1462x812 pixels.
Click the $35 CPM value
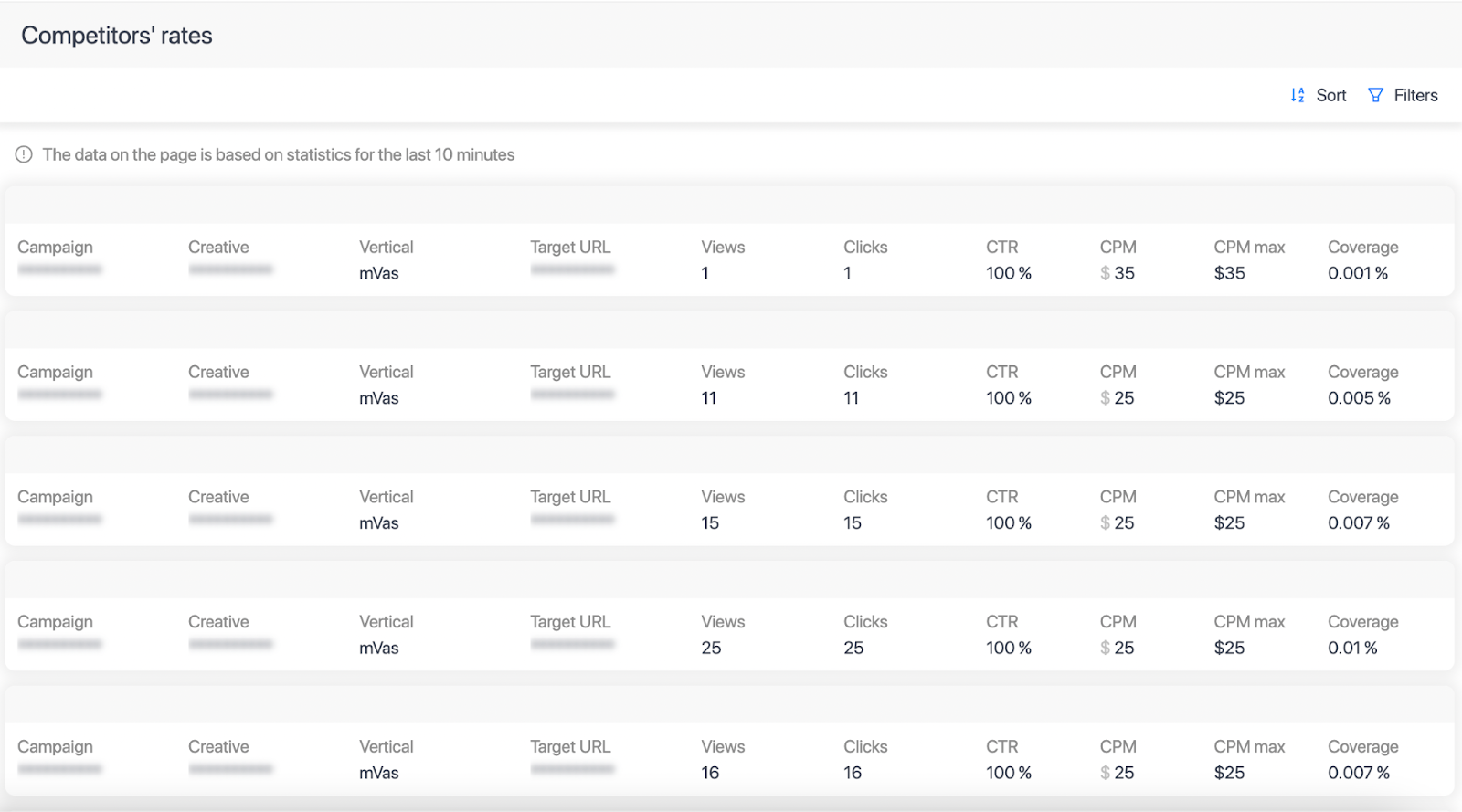1118,273
